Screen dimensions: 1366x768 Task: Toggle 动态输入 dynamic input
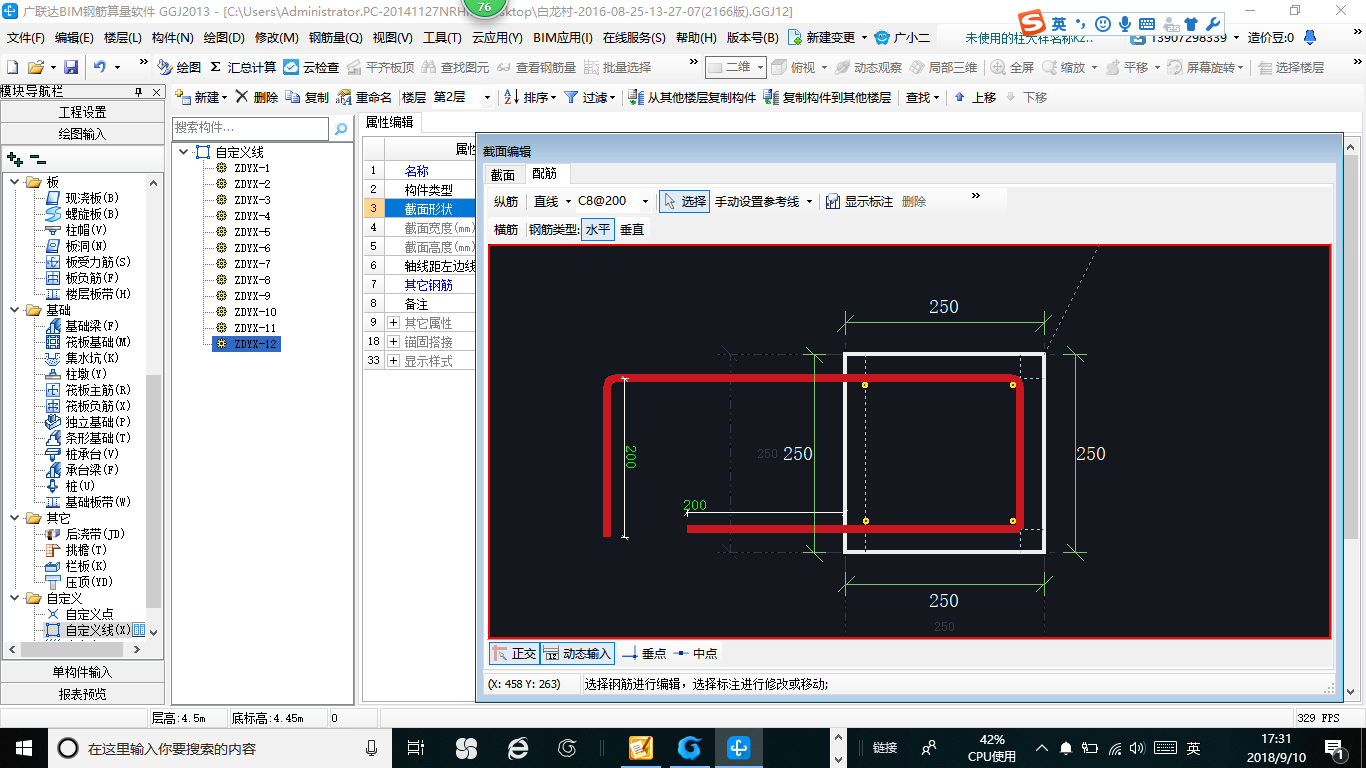point(577,653)
